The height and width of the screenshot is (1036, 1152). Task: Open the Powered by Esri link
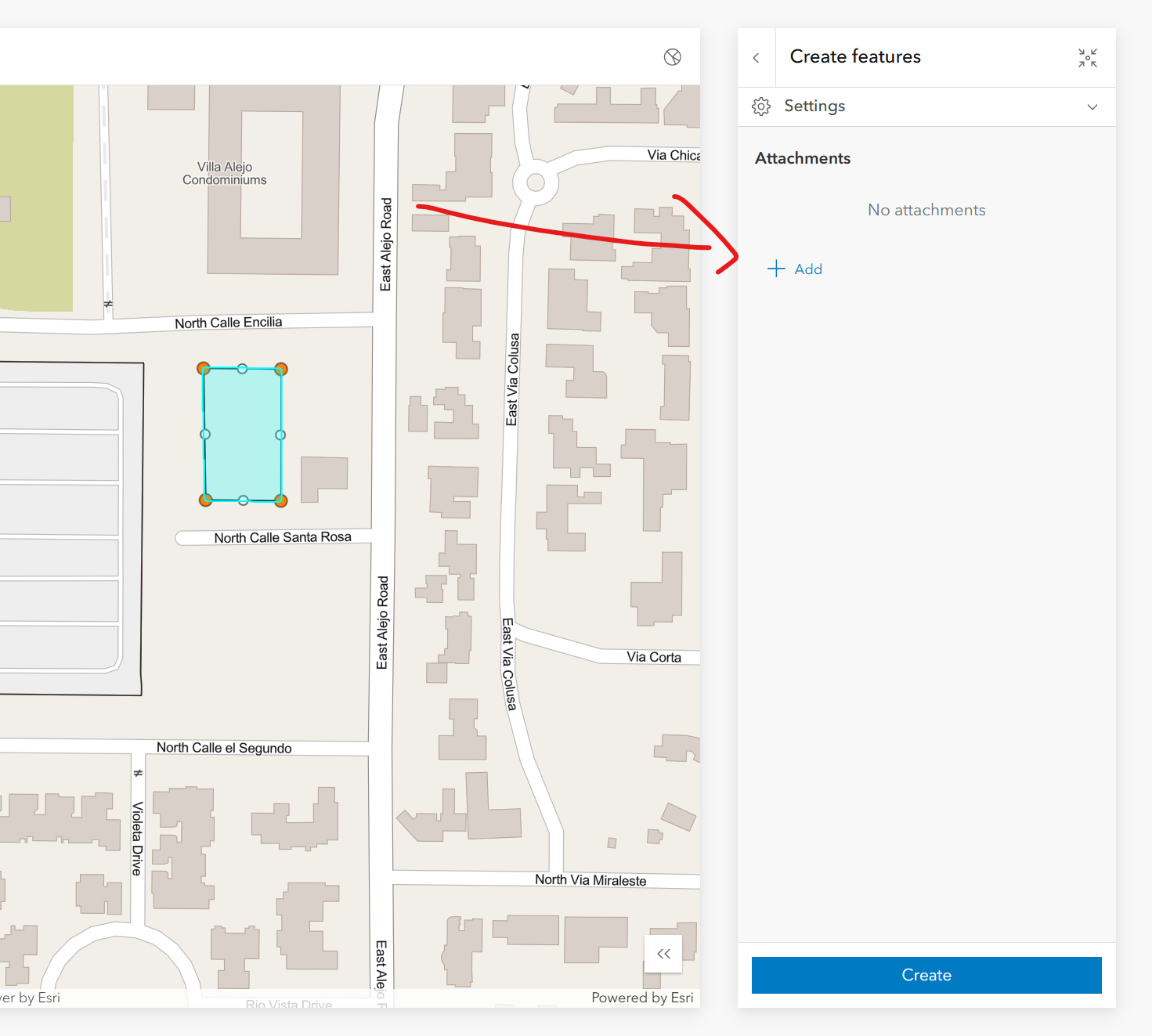642,998
